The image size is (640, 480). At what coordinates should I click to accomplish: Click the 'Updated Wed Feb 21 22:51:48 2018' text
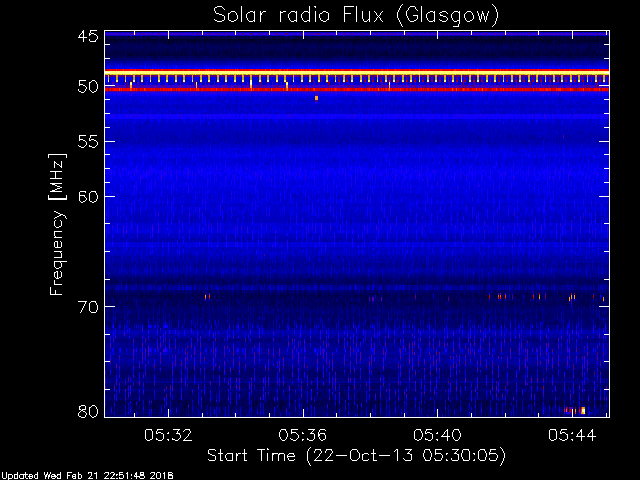[87, 476]
